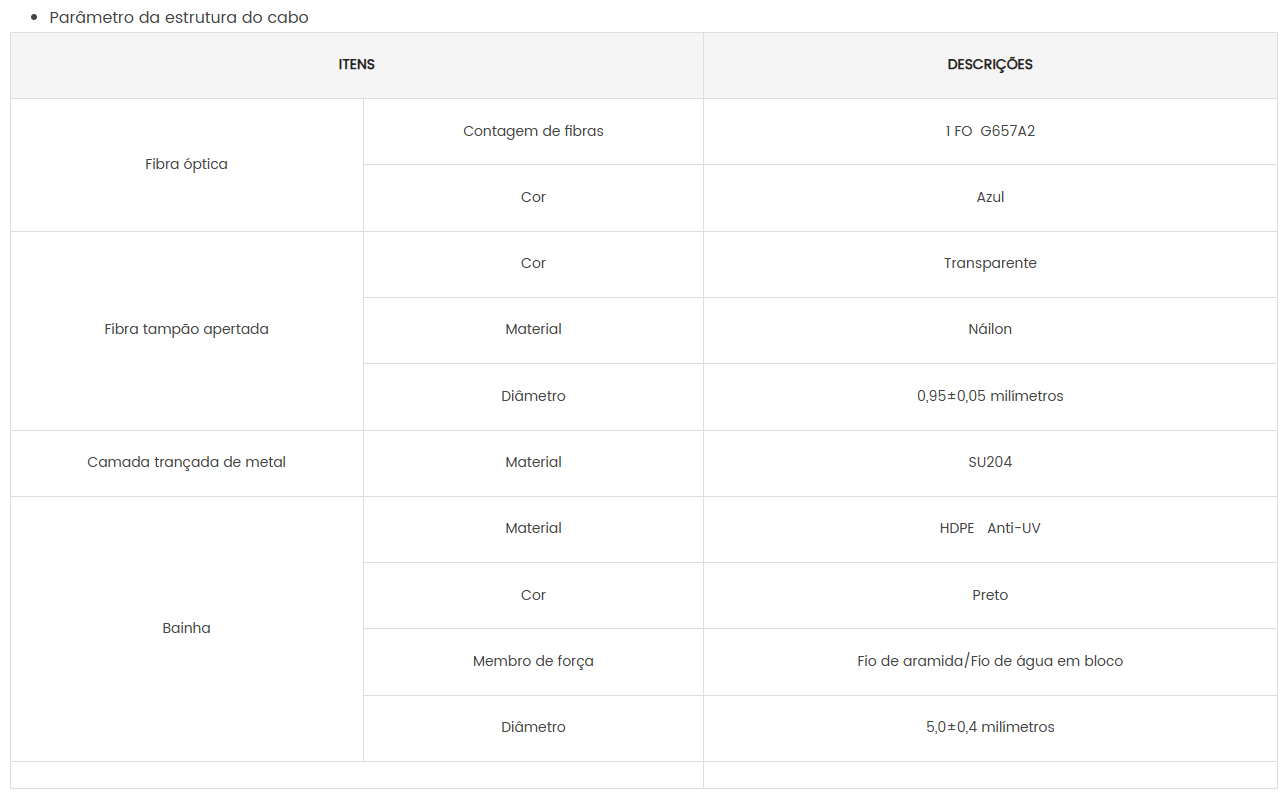Click the 'Transparente' value cell

tap(990, 263)
